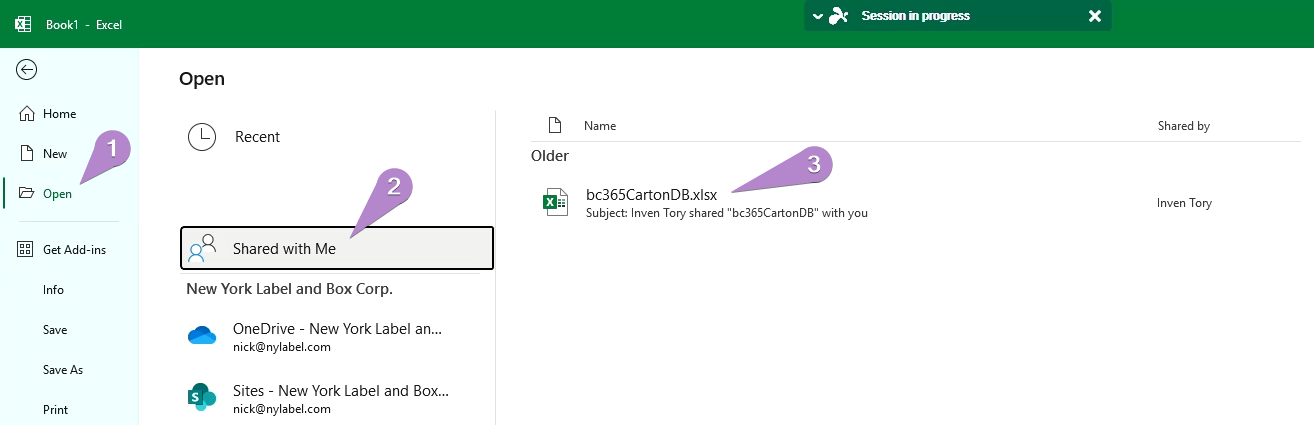The image size is (1314, 425).
Task: Click the Older group heading
Action: (550, 156)
